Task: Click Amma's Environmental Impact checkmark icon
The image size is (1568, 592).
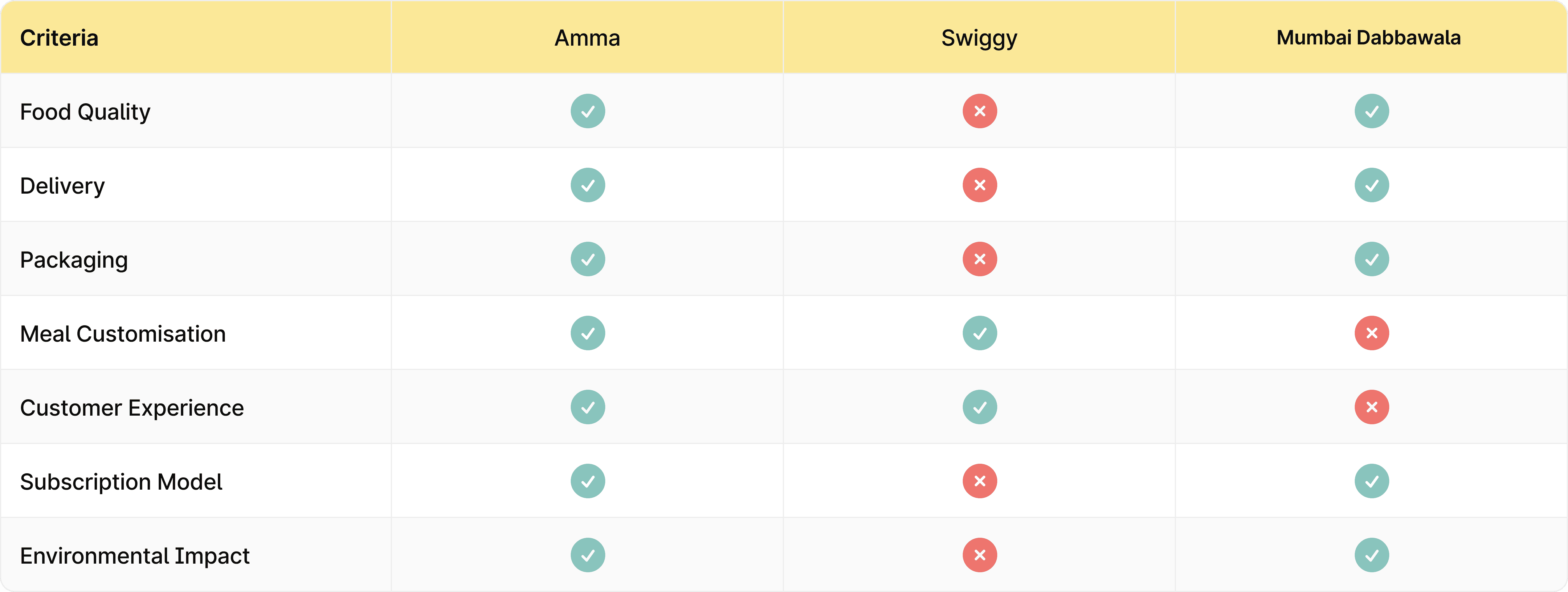Action: coord(587,555)
